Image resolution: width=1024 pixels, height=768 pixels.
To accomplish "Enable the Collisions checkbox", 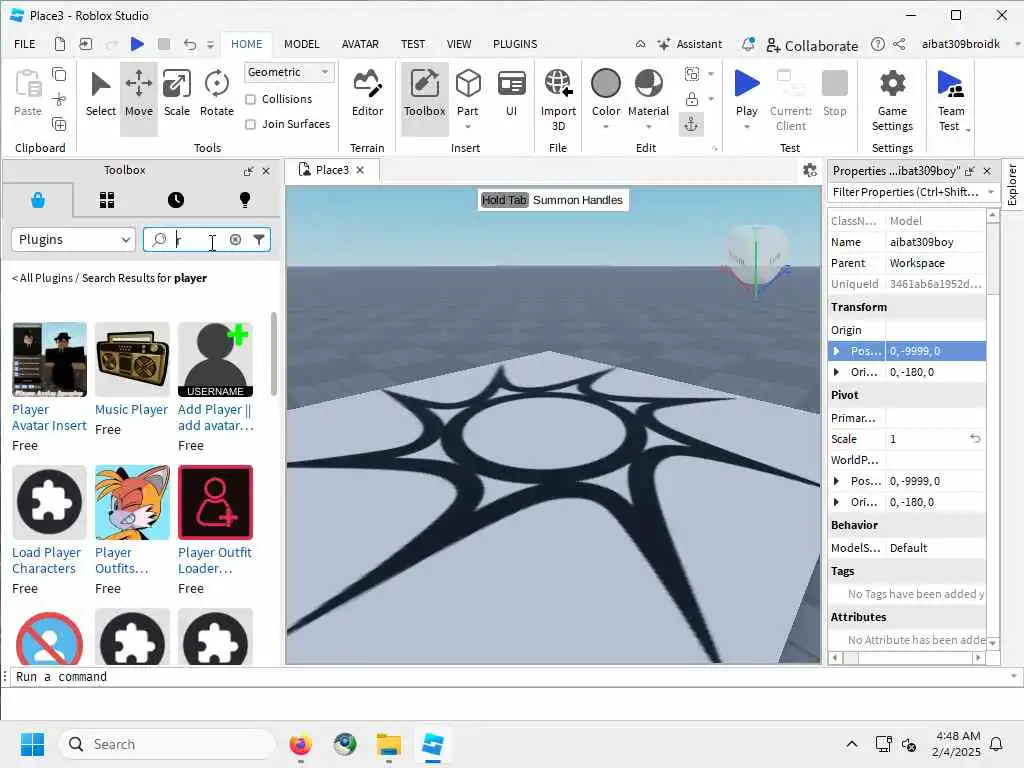I will (x=250, y=99).
